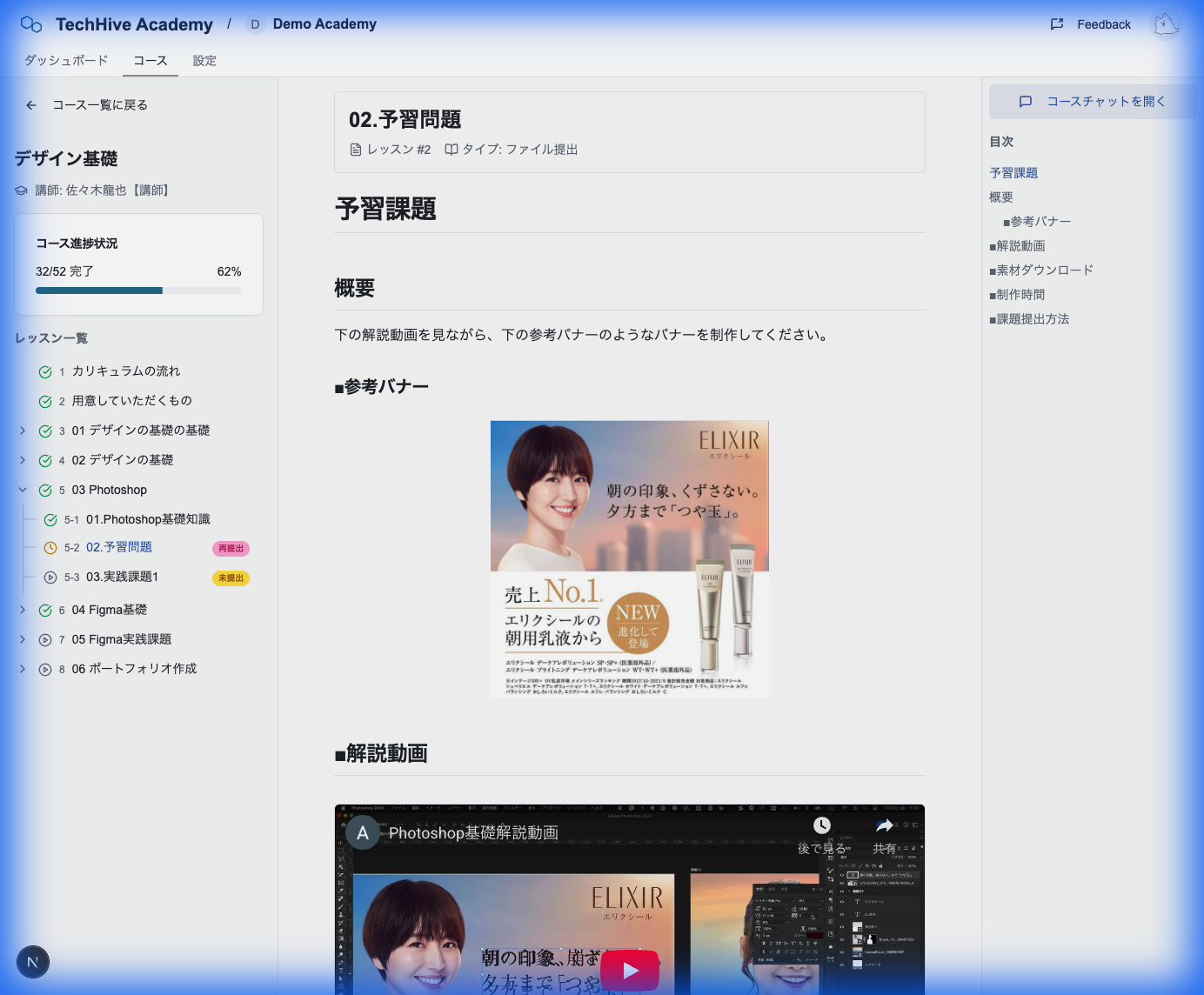Click the Feedback icon in header

1057,24
